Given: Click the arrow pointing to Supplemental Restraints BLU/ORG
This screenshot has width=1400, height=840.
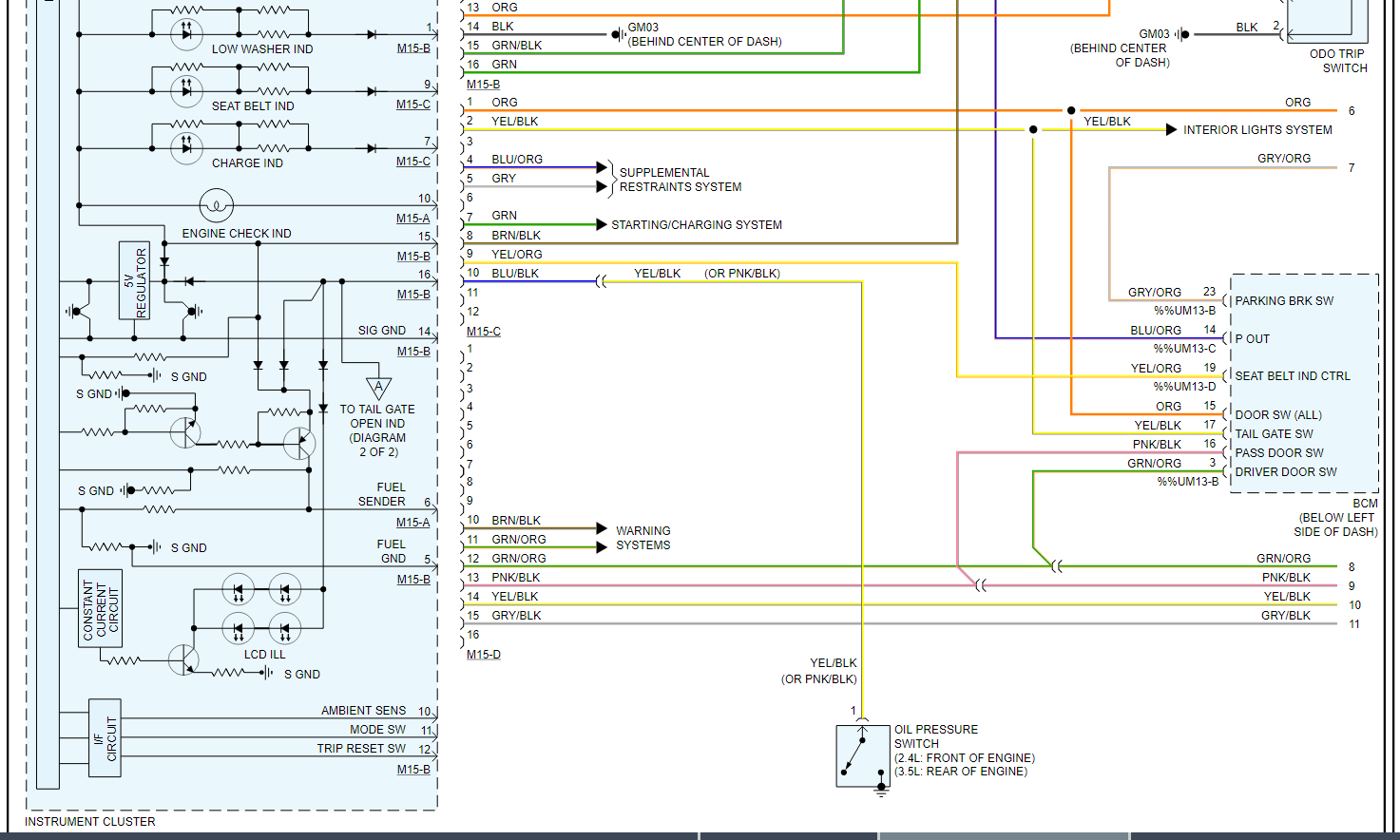Looking at the screenshot, I should (x=602, y=167).
